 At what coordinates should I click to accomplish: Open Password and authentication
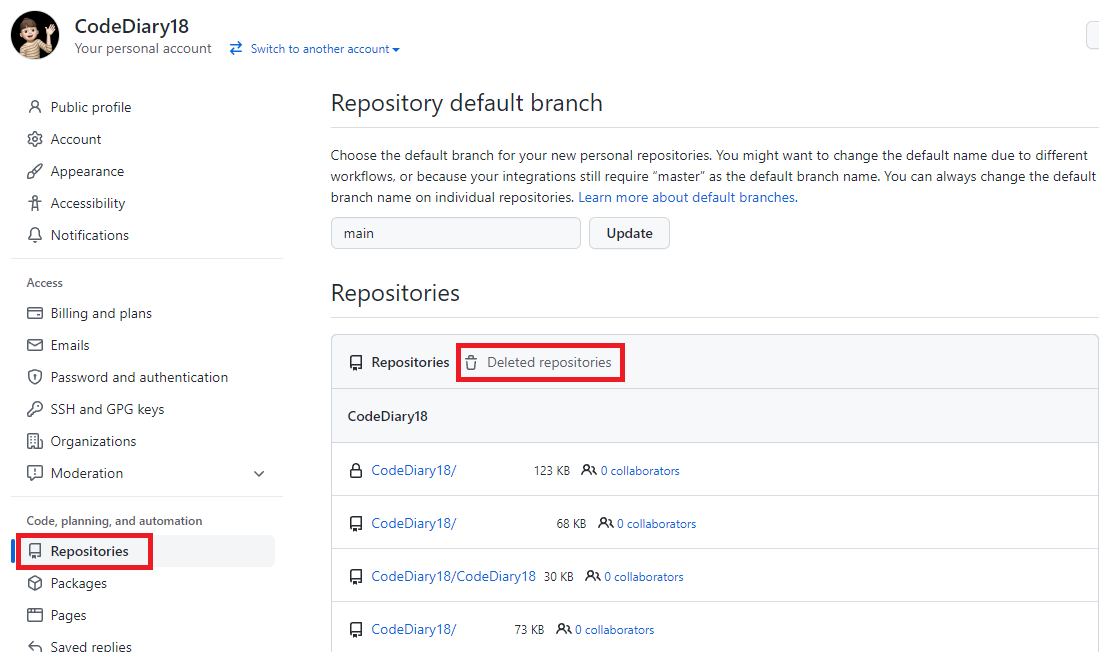(139, 377)
